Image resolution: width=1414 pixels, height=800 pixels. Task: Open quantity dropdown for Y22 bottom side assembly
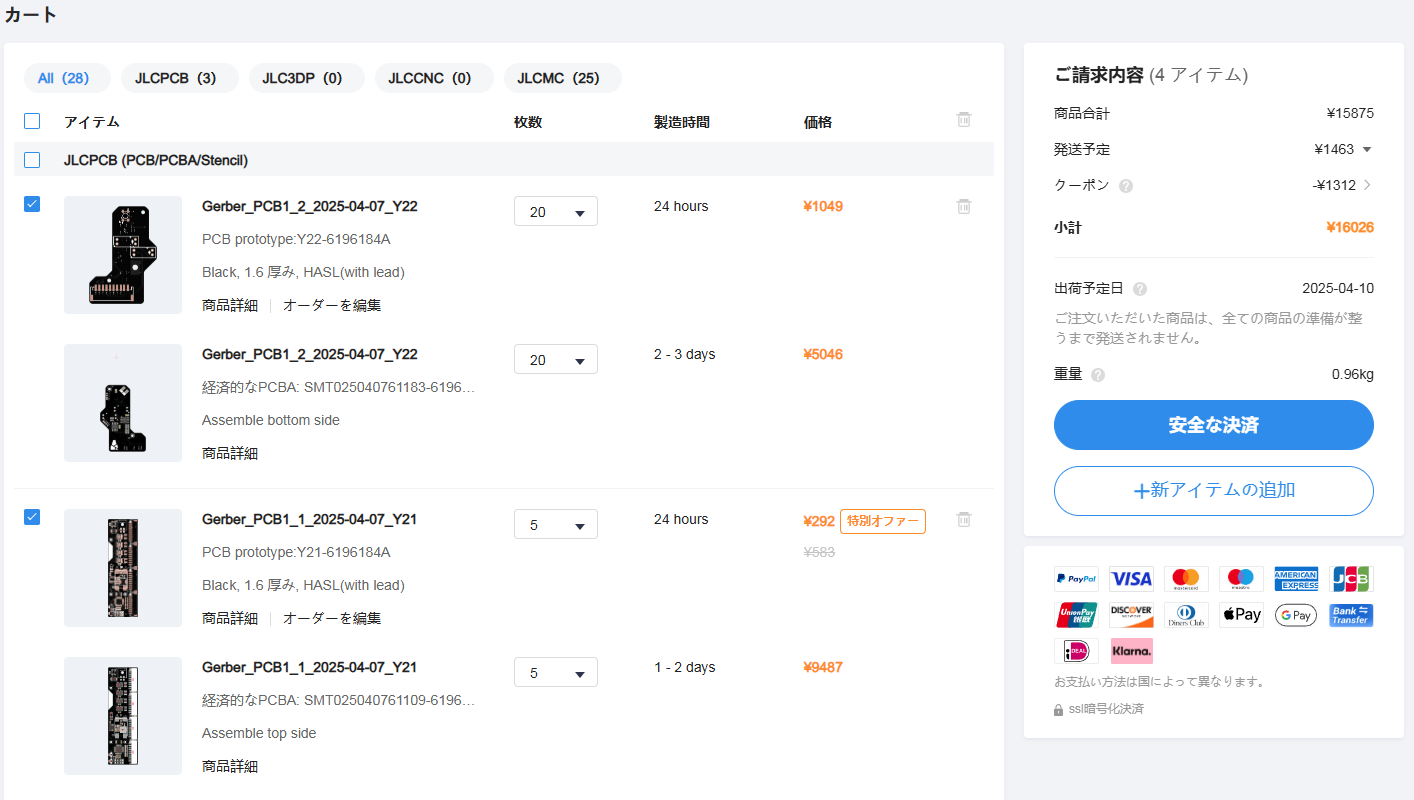[x=556, y=359]
